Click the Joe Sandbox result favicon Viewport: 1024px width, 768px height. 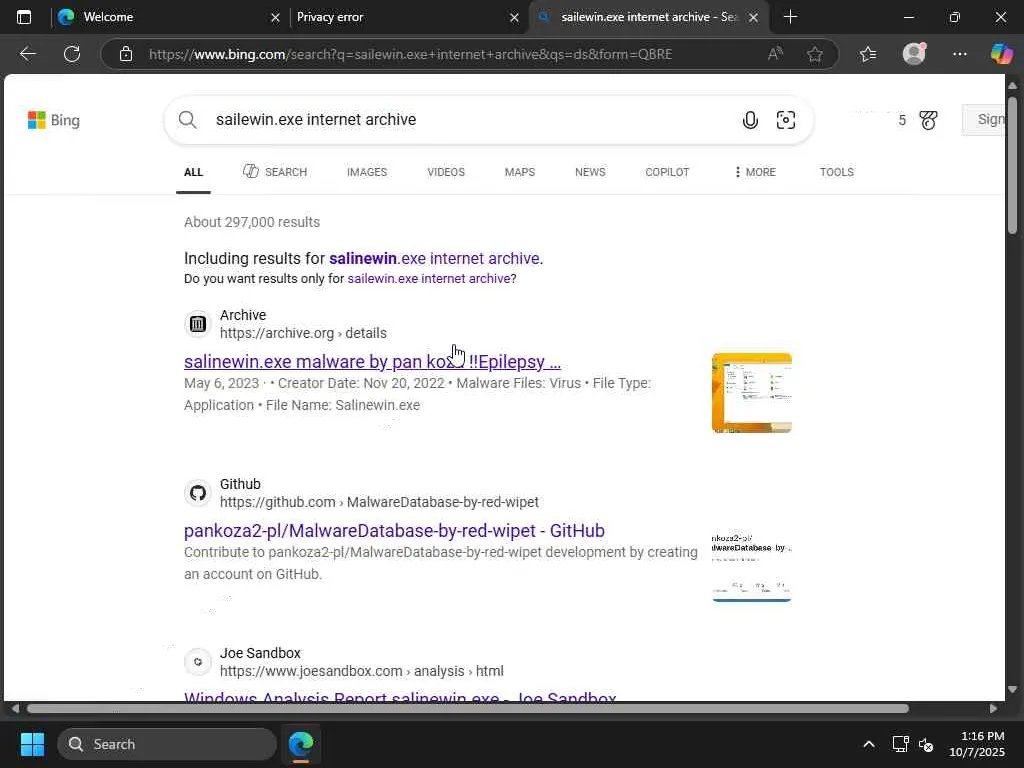click(198, 662)
